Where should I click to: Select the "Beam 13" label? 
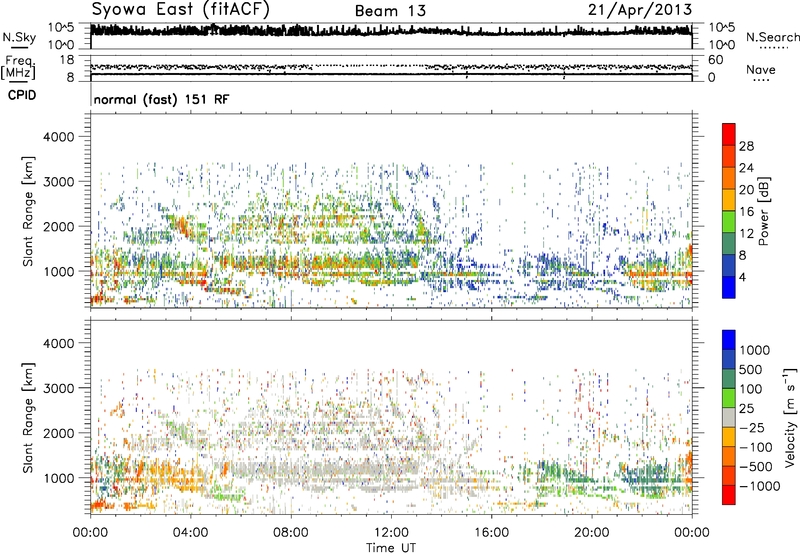click(390, 11)
